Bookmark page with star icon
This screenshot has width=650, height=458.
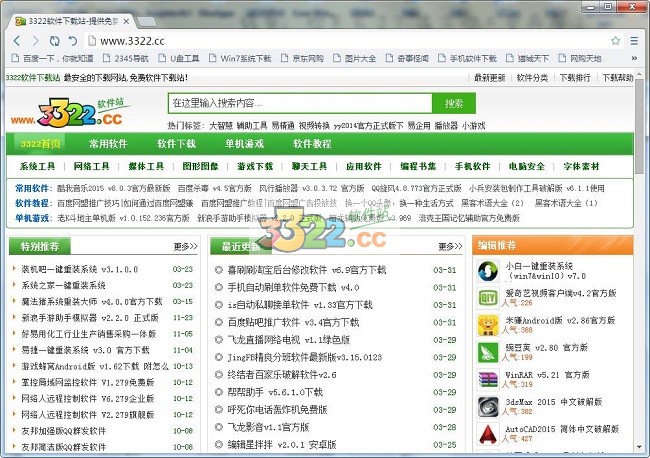[x=616, y=41]
